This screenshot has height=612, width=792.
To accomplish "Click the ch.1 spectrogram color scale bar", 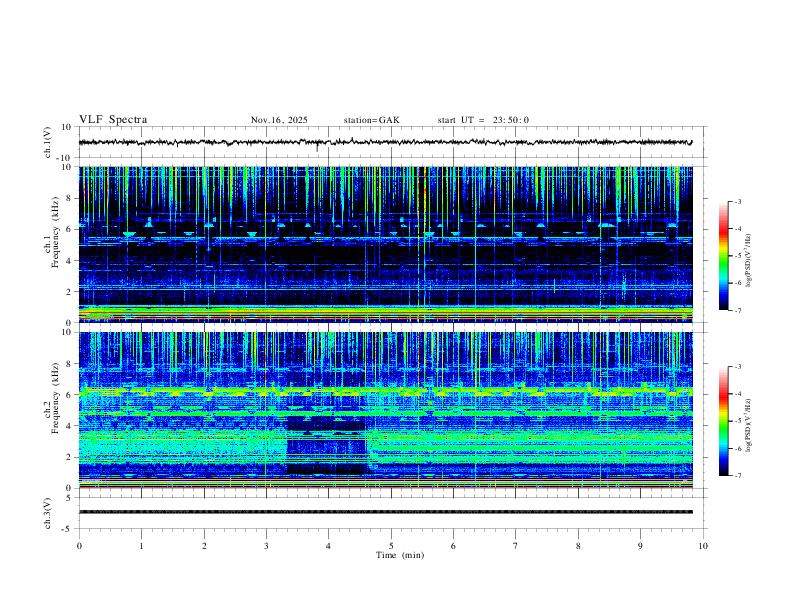I will [x=723, y=256].
